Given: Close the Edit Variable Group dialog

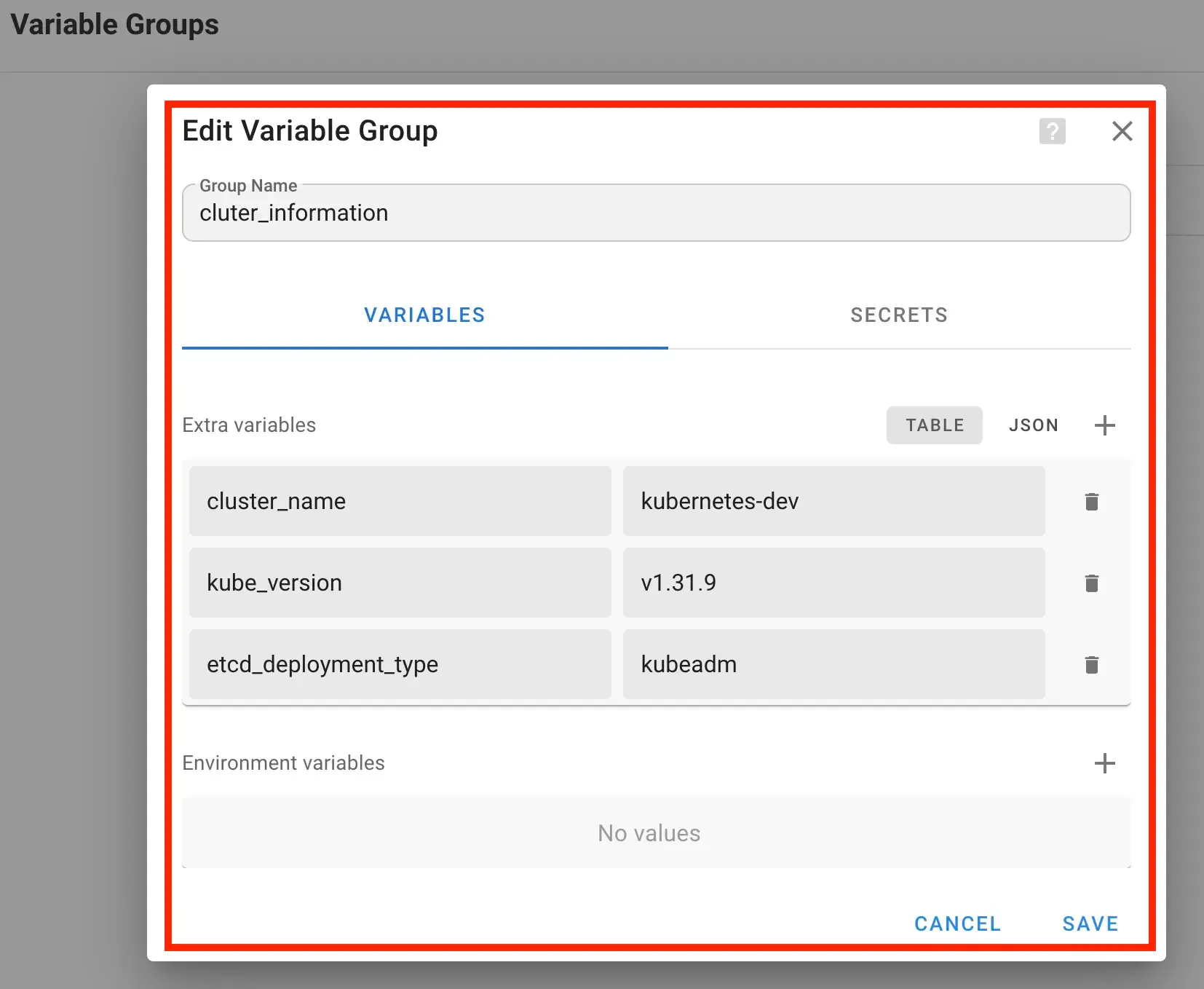Looking at the screenshot, I should (x=1122, y=131).
